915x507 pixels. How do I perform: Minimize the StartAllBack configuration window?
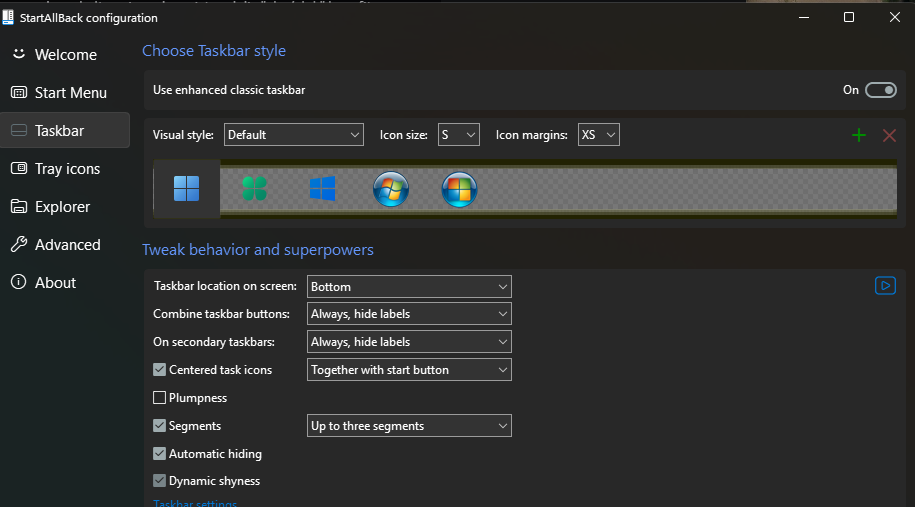tap(804, 18)
